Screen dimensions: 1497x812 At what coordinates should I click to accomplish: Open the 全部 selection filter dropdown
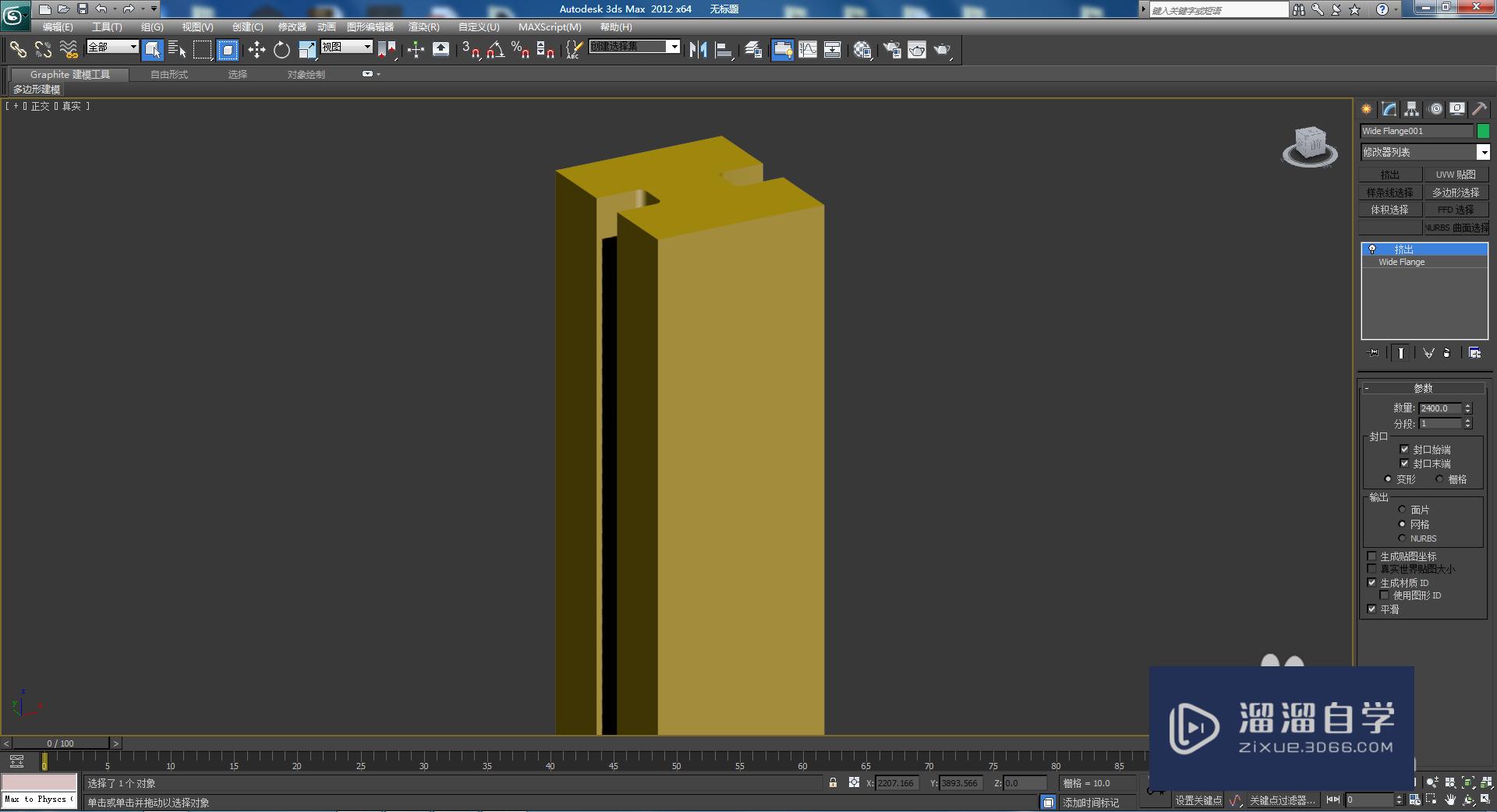coord(133,47)
